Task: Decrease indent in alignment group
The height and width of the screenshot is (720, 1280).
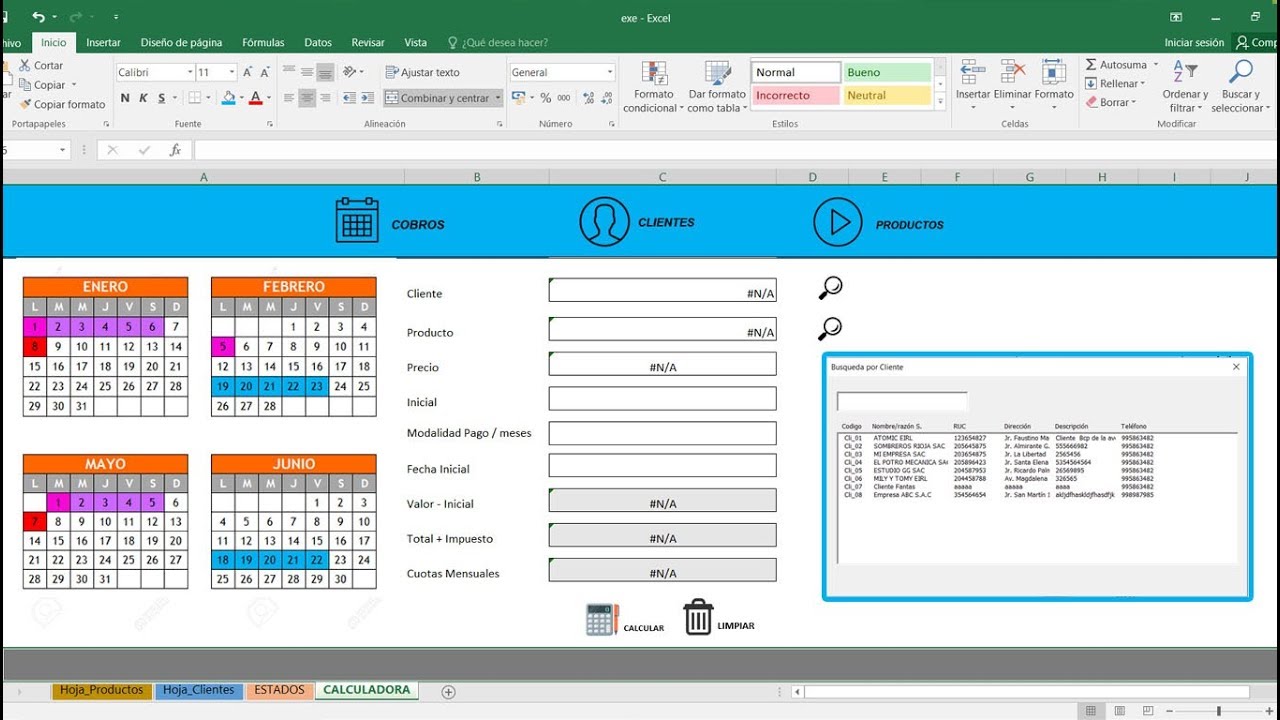Action: click(347, 98)
